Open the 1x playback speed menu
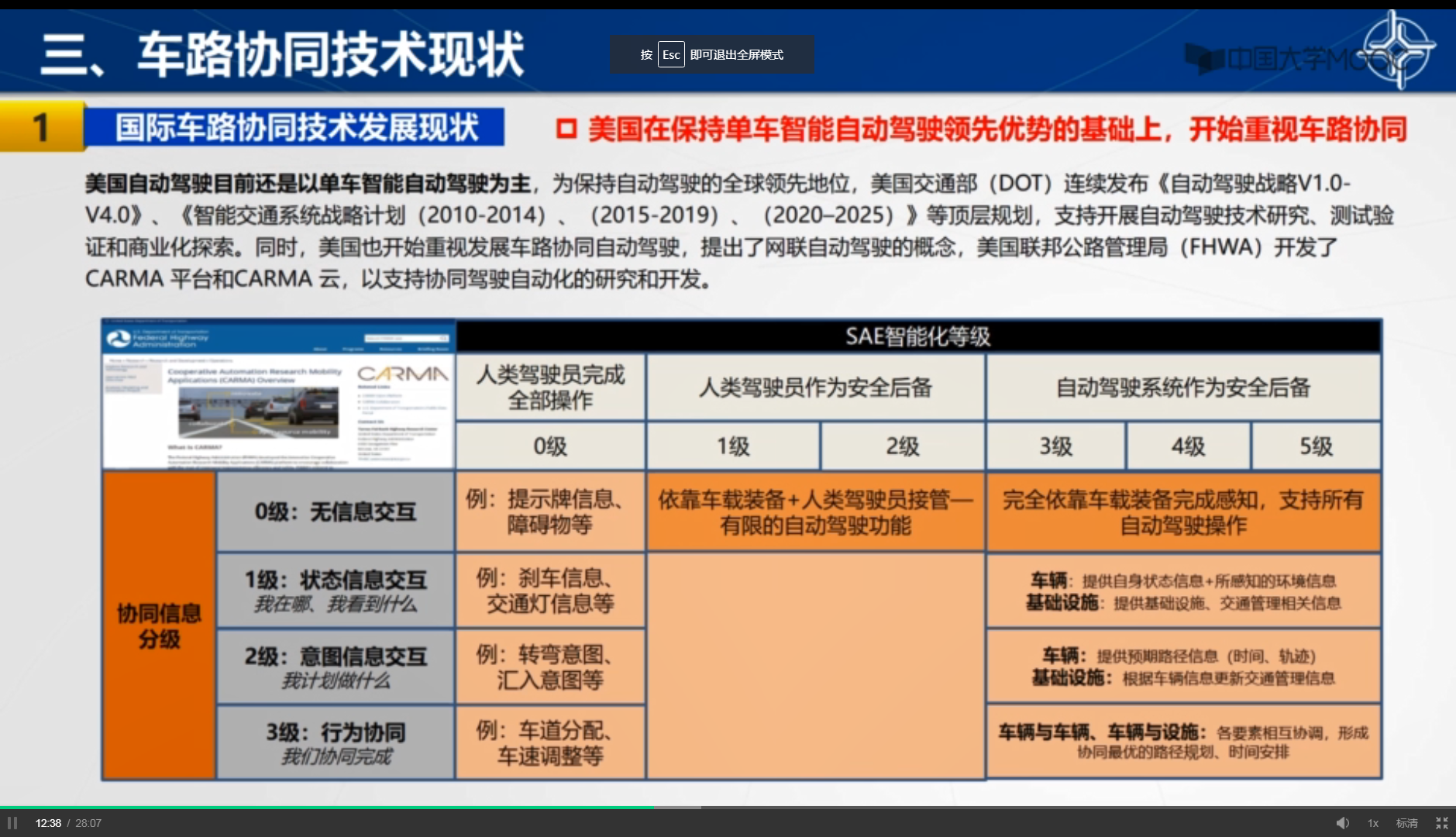Viewport: 1456px width, 837px height. (x=1372, y=823)
